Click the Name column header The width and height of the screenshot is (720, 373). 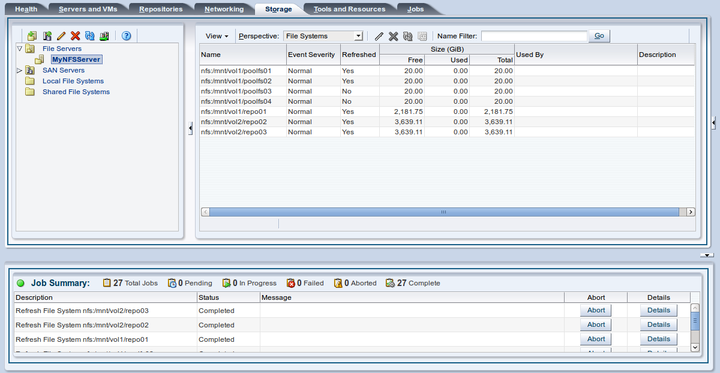pos(242,54)
